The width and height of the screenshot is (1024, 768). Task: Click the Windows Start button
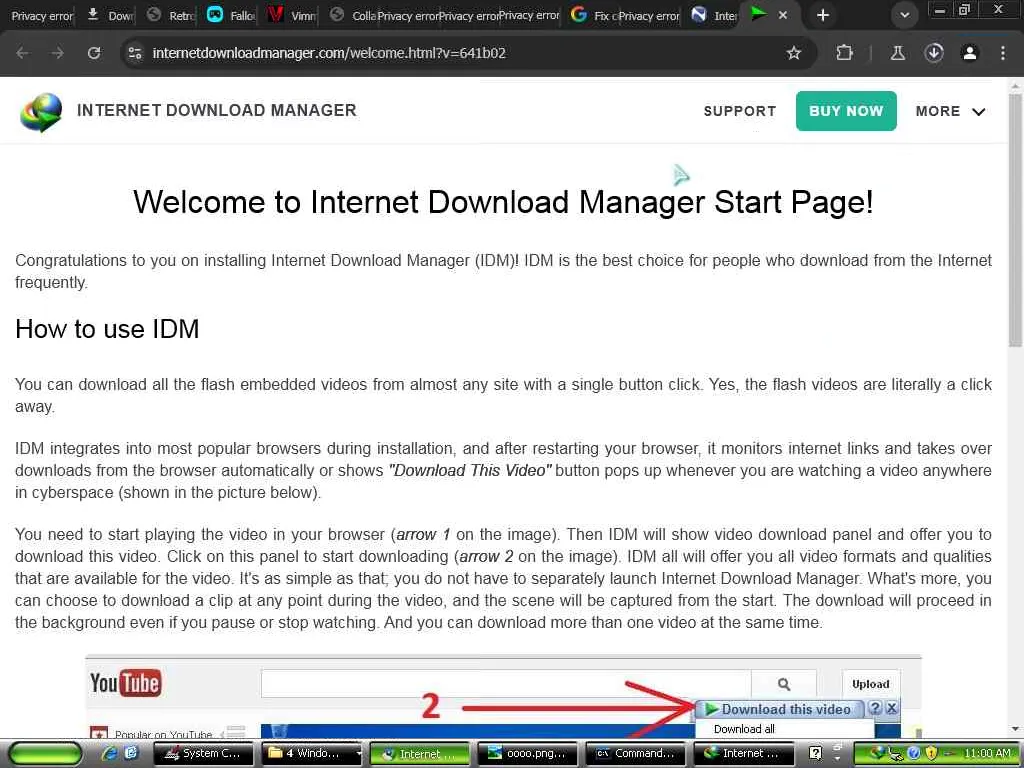[x=45, y=754]
